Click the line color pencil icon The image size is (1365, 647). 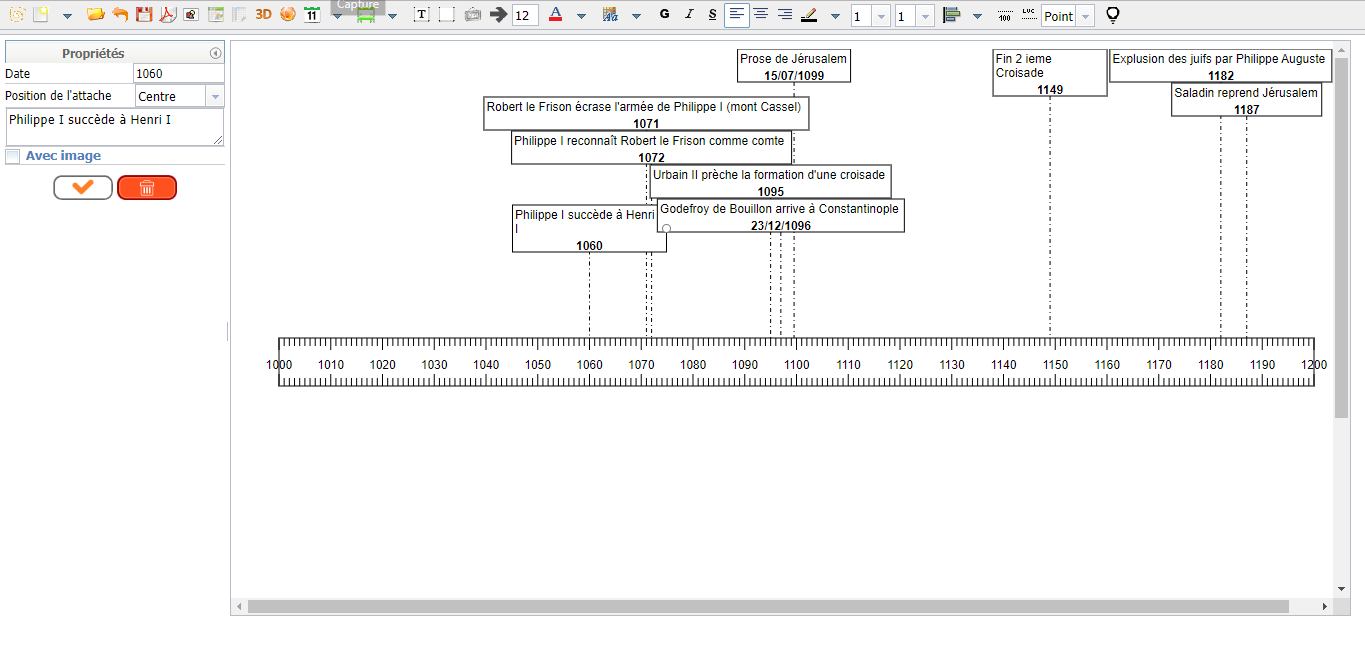pyautogui.click(x=809, y=15)
